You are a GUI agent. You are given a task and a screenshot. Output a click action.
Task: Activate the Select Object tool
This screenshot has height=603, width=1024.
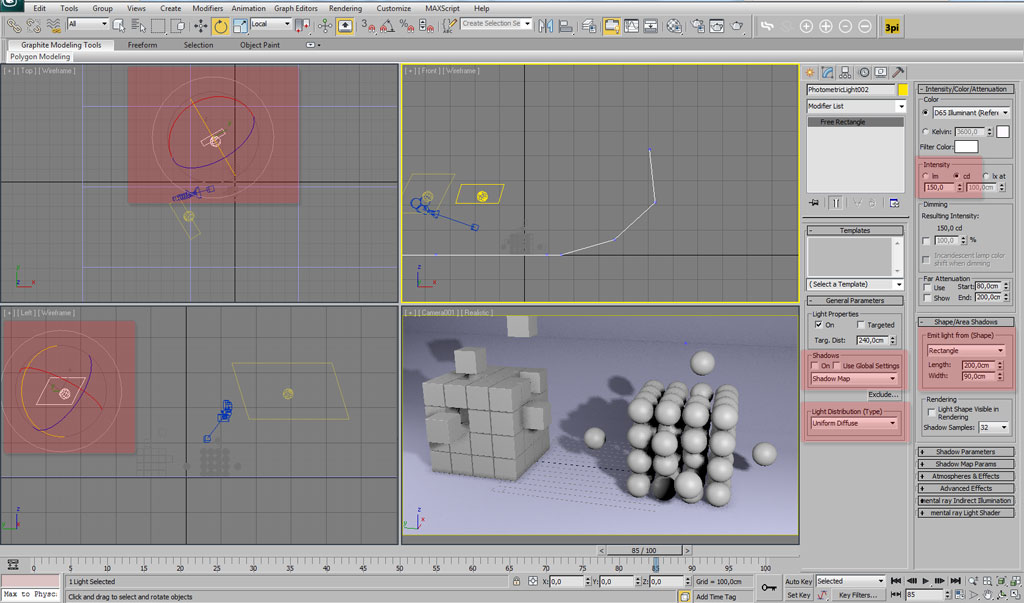point(119,26)
